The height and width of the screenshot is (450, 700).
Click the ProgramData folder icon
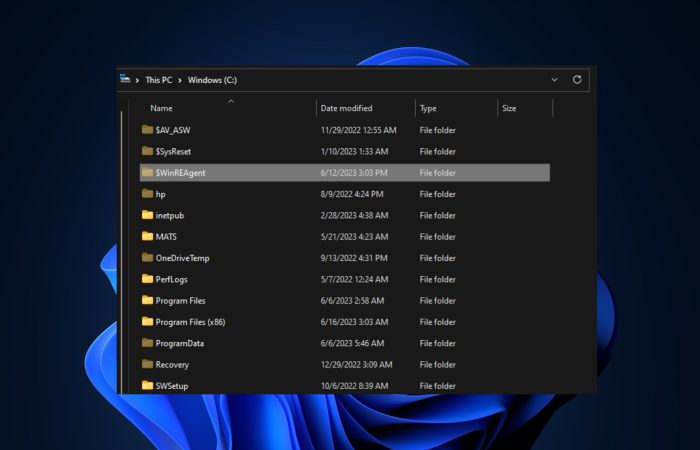147,343
